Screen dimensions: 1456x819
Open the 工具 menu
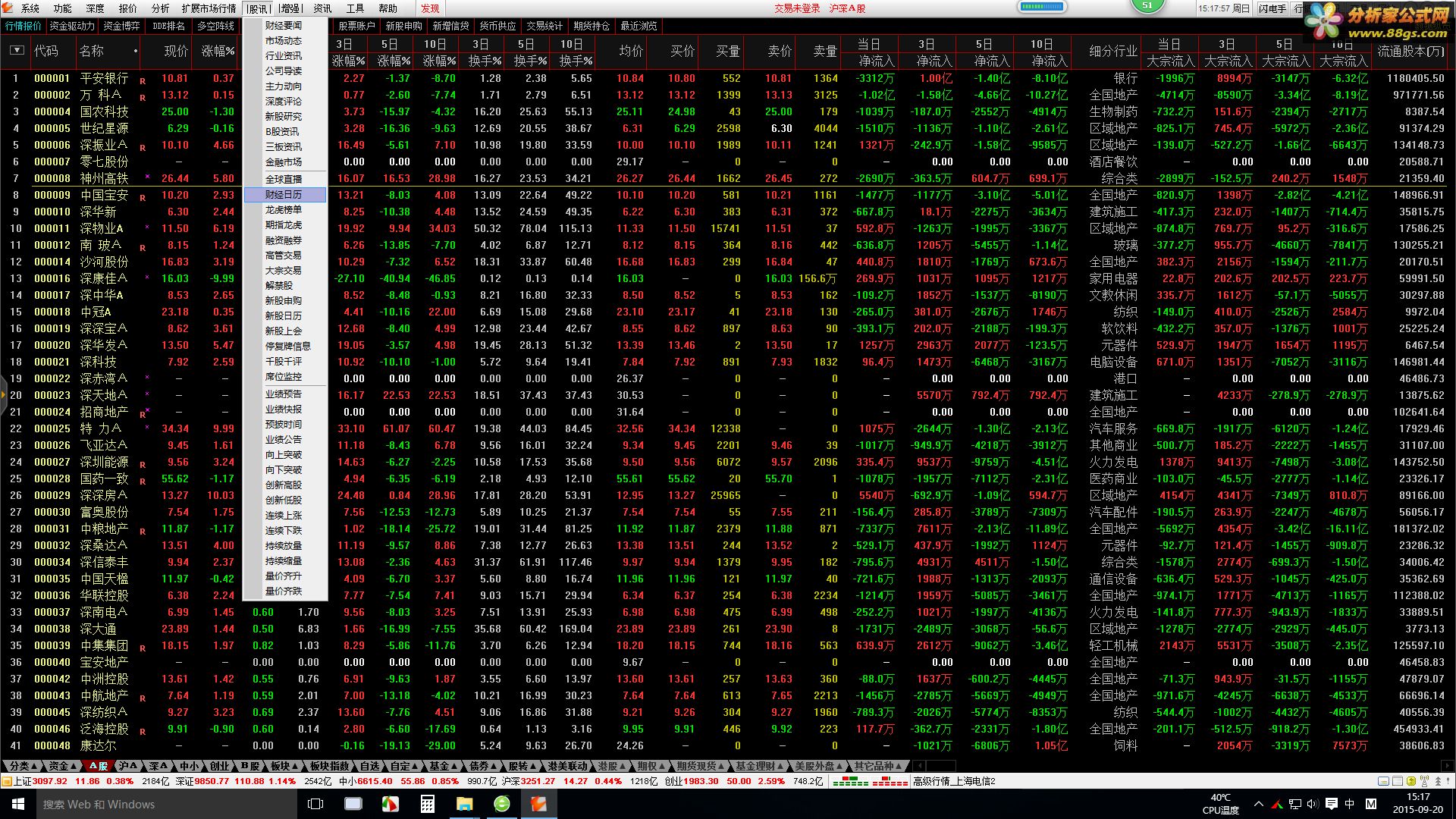click(355, 8)
